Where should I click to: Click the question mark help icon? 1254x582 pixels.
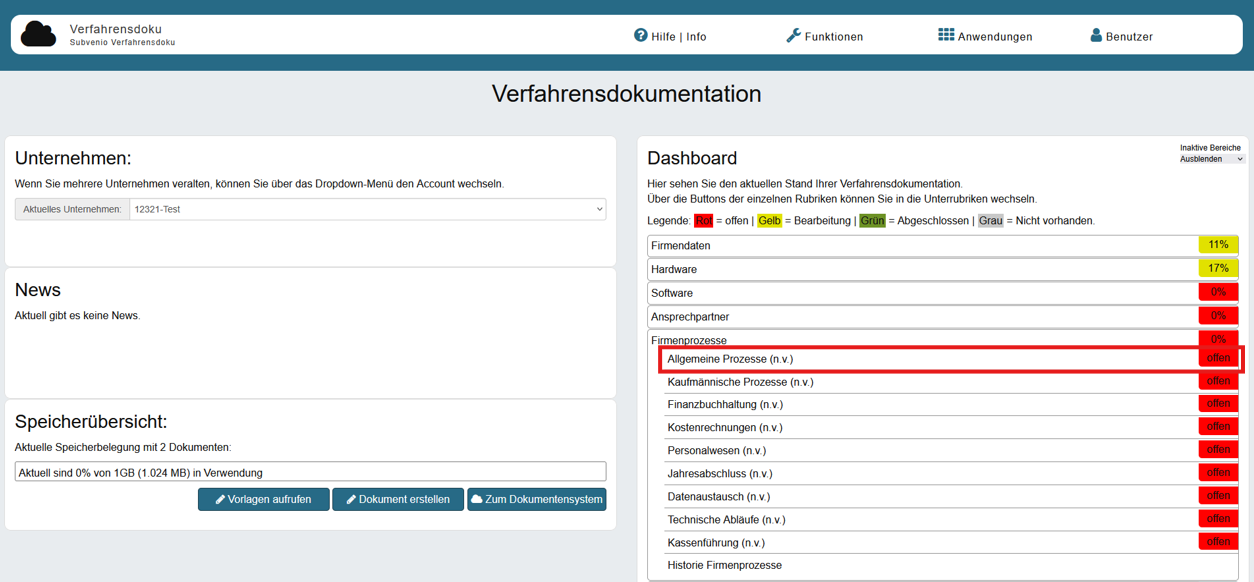coord(641,35)
